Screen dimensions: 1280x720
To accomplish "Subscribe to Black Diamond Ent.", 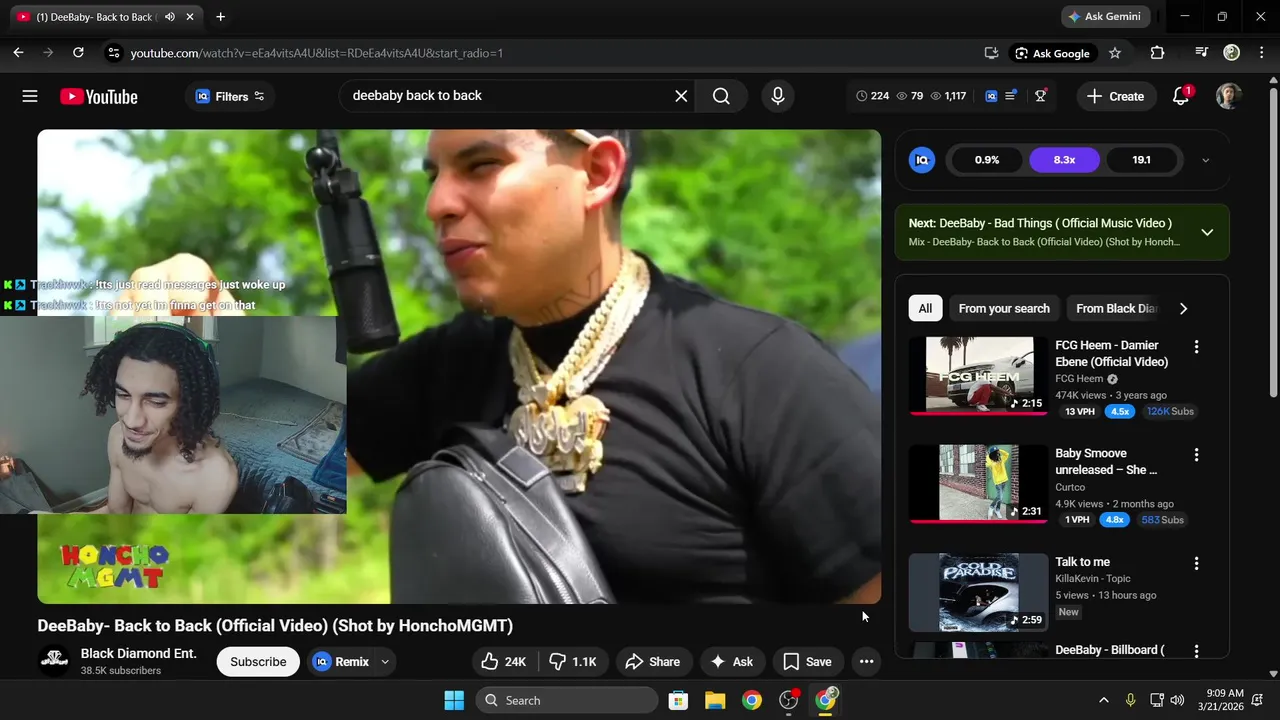I will [258, 662].
